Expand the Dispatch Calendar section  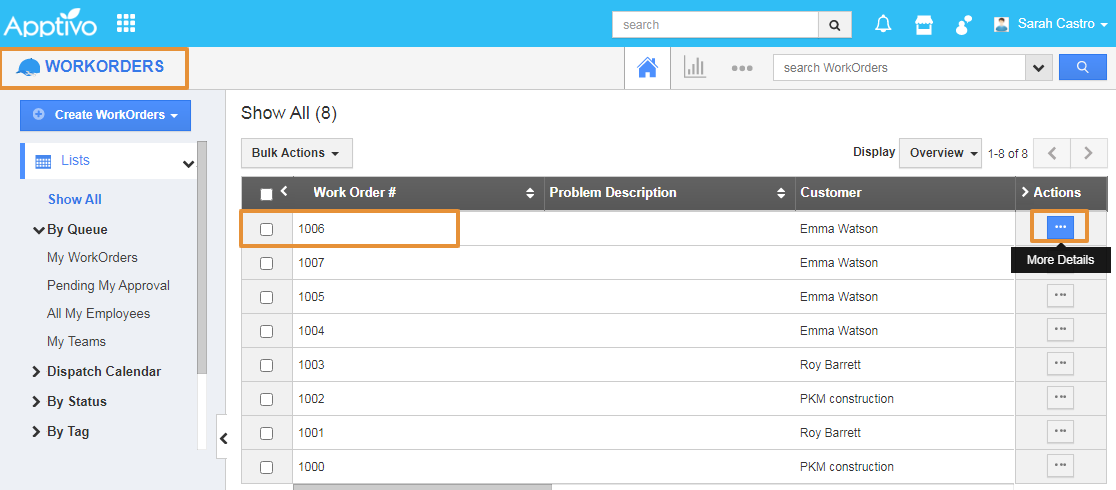(x=103, y=371)
